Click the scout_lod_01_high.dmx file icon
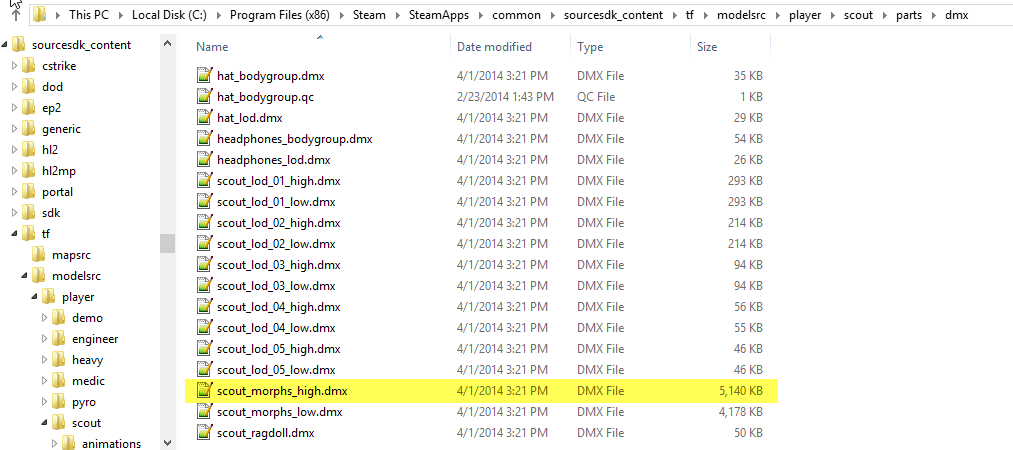The height and width of the screenshot is (450, 1013). [205, 181]
